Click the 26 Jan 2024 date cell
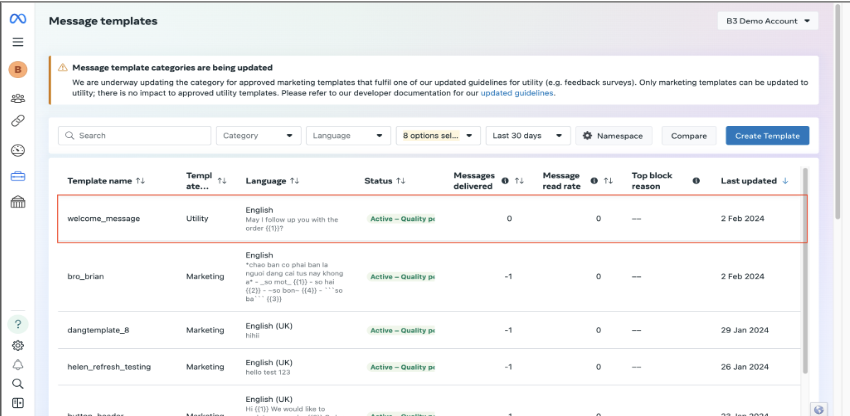This screenshot has width=850, height=416. pyautogui.click(x=744, y=367)
